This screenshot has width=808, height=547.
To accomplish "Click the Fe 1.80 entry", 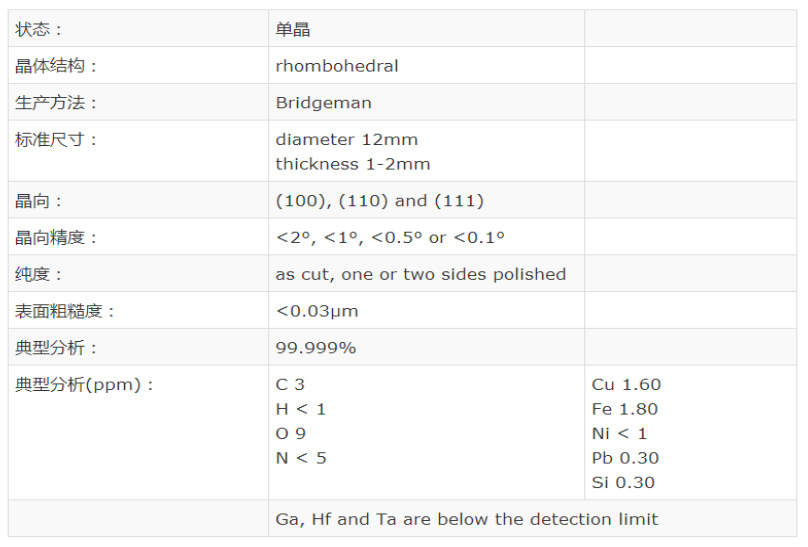I will [625, 409].
